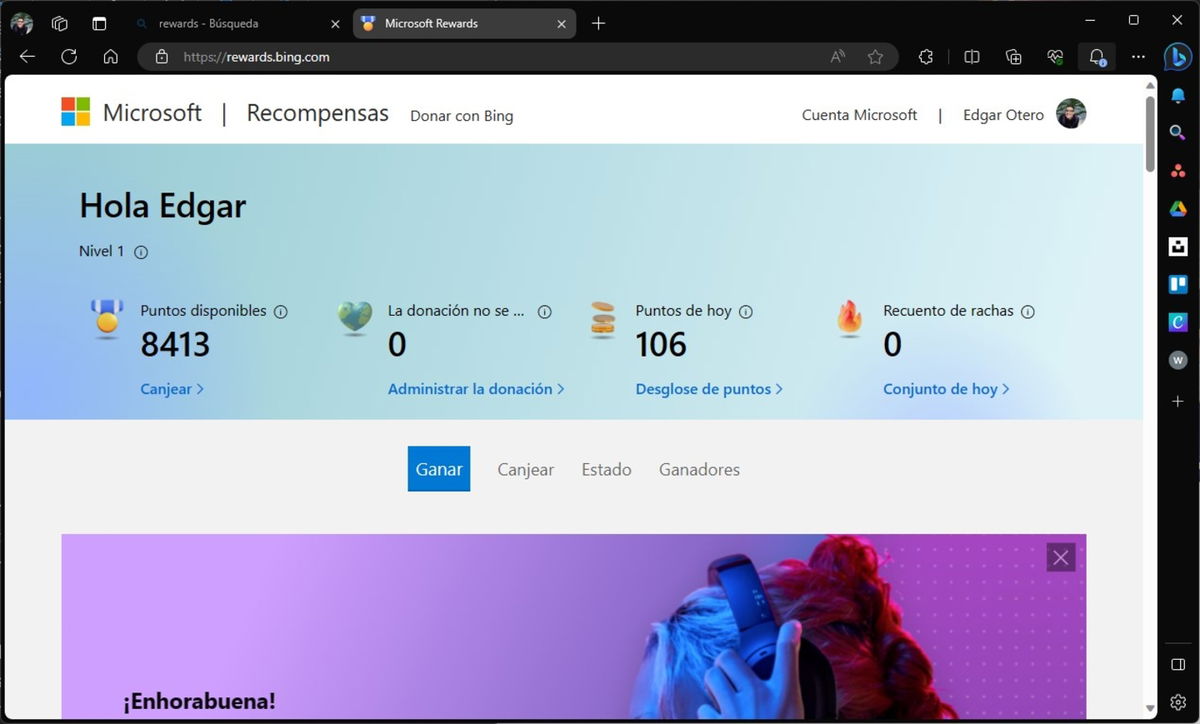Viewport: 1200px width, 724px height.
Task: Click the bell icon in the sidebar
Action: tap(1177, 96)
